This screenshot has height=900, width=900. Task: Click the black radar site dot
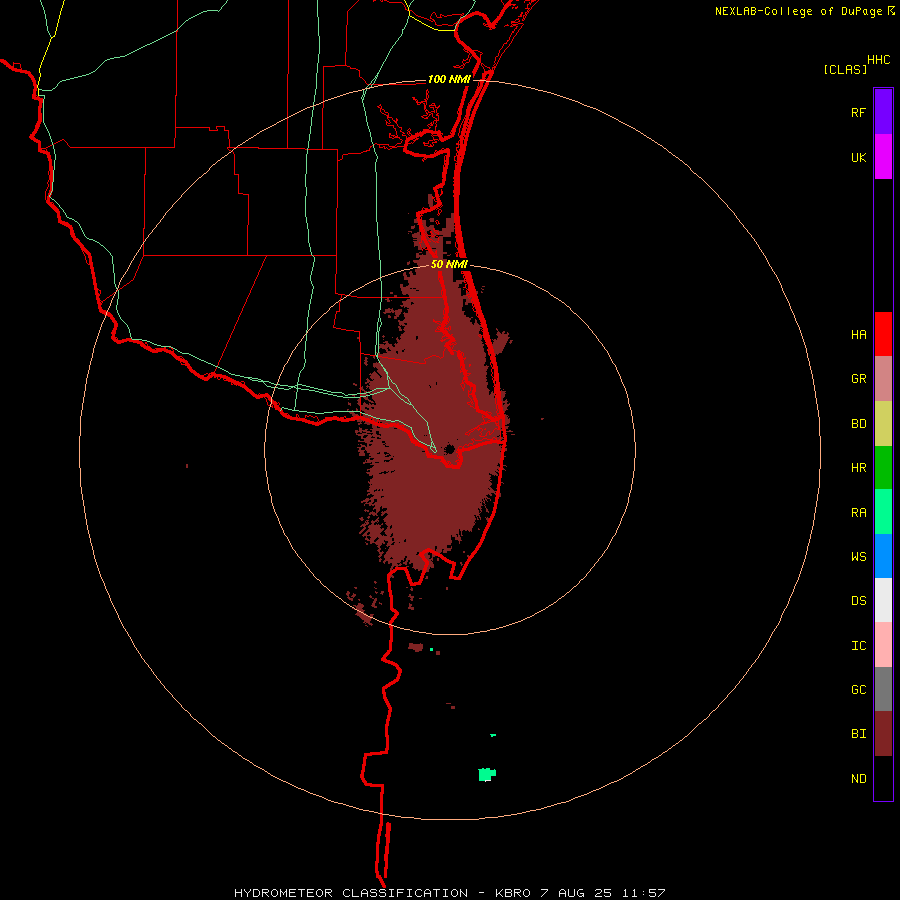click(449, 449)
